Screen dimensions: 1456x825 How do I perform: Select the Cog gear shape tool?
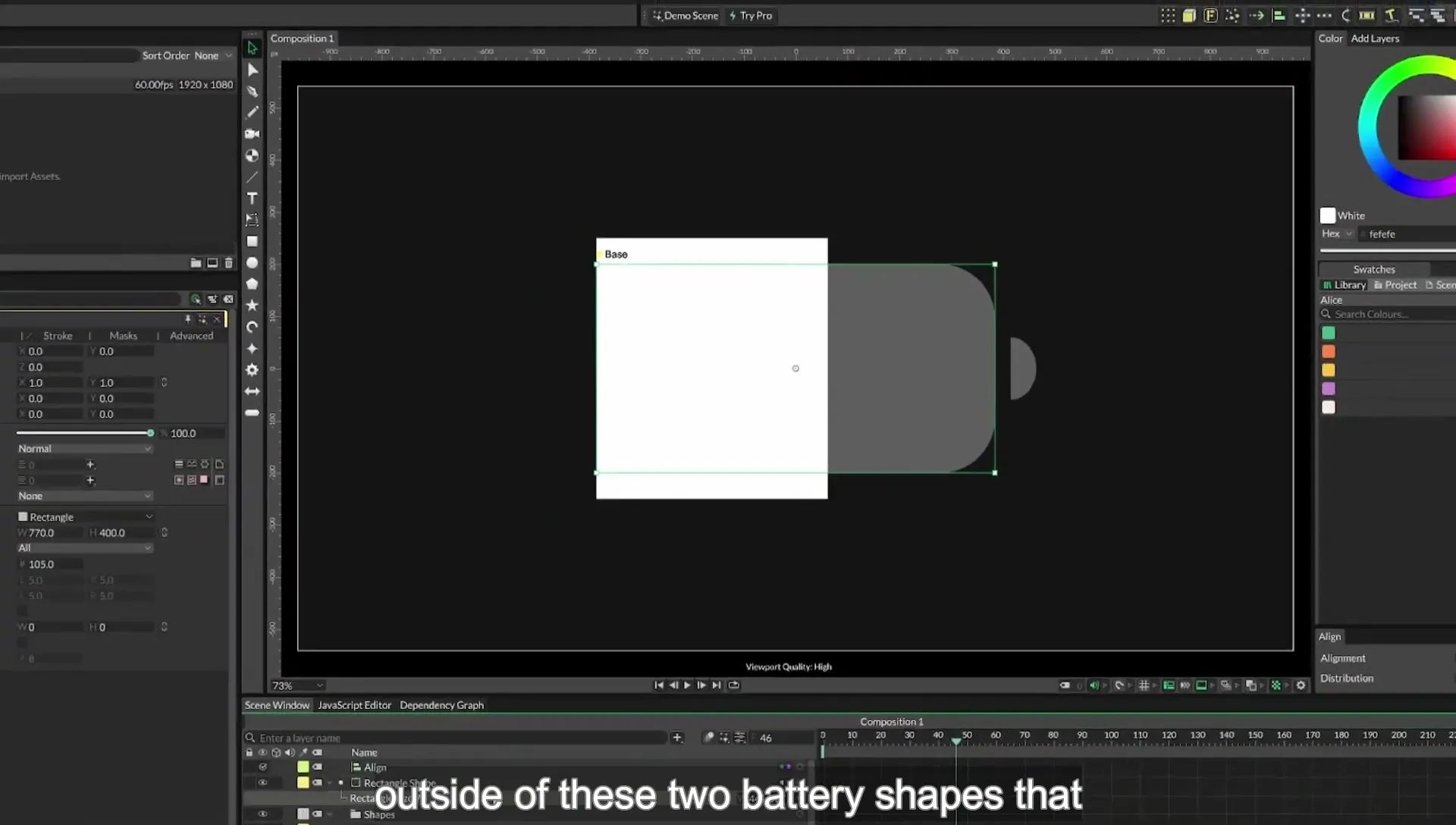[253, 369]
